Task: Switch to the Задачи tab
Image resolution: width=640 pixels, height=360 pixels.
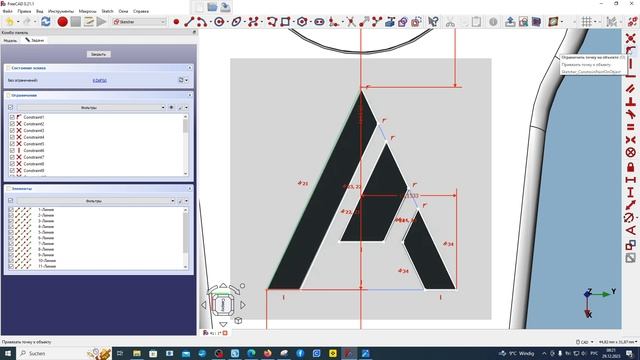Action: tap(35, 40)
